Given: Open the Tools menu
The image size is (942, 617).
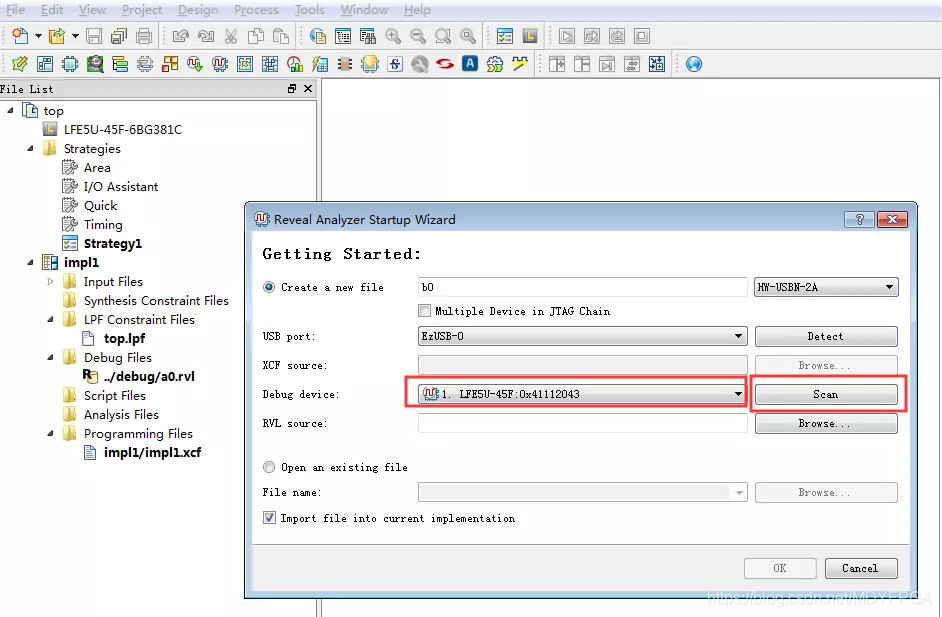Looking at the screenshot, I should 309,10.
